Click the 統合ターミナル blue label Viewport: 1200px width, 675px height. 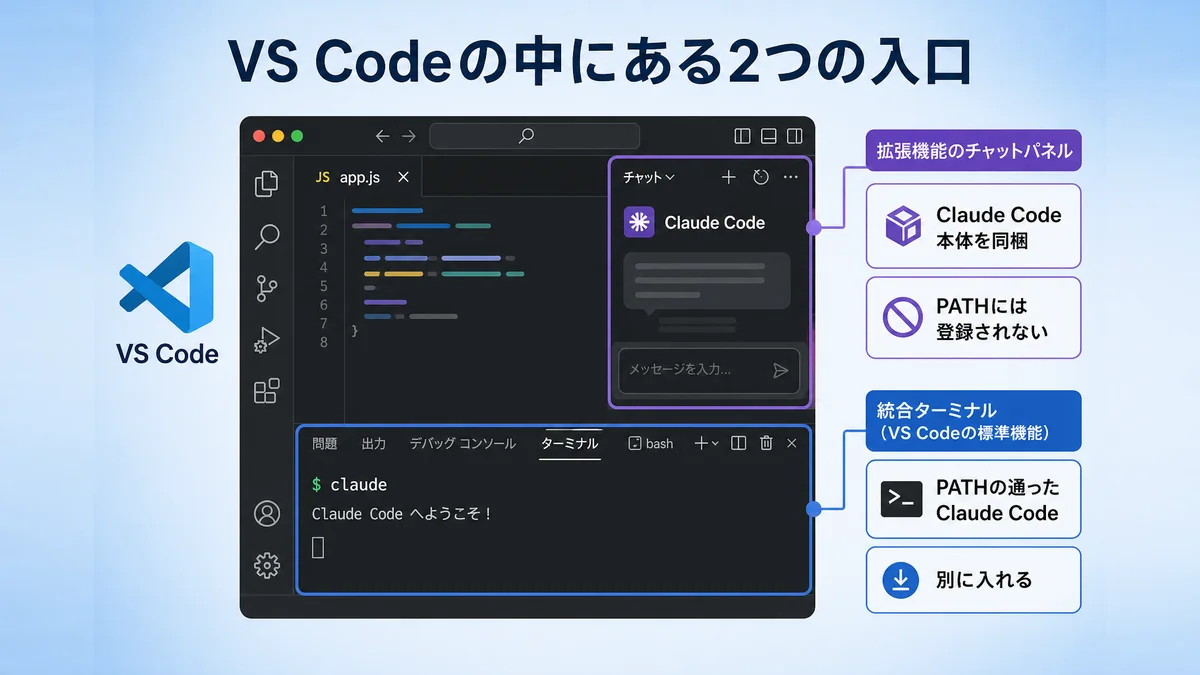point(973,421)
